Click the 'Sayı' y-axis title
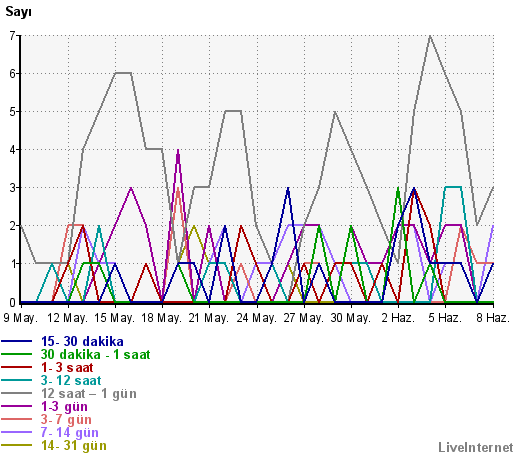This screenshot has height=457, width=520. [18, 12]
